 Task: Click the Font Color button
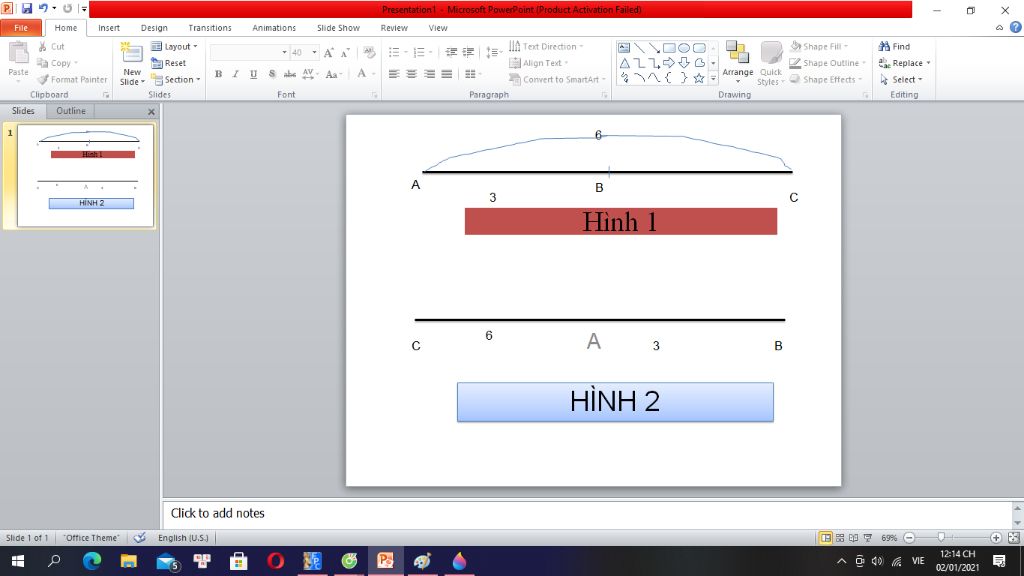362,74
